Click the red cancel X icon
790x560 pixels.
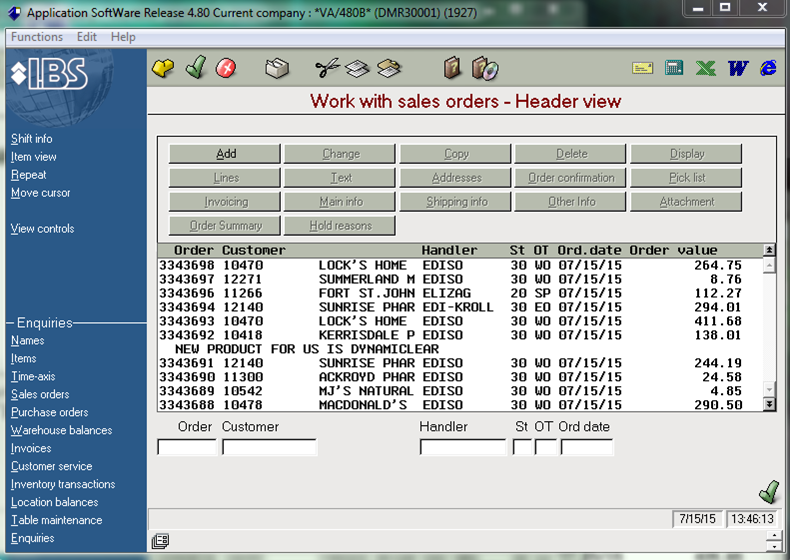pos(226,68)
